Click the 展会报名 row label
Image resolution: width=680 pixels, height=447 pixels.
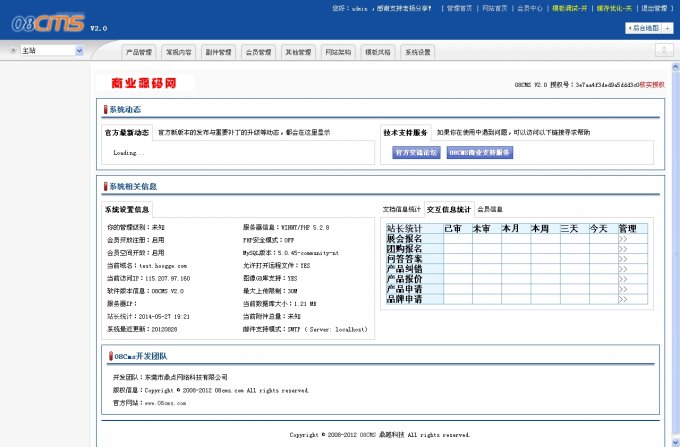(404, 238)
